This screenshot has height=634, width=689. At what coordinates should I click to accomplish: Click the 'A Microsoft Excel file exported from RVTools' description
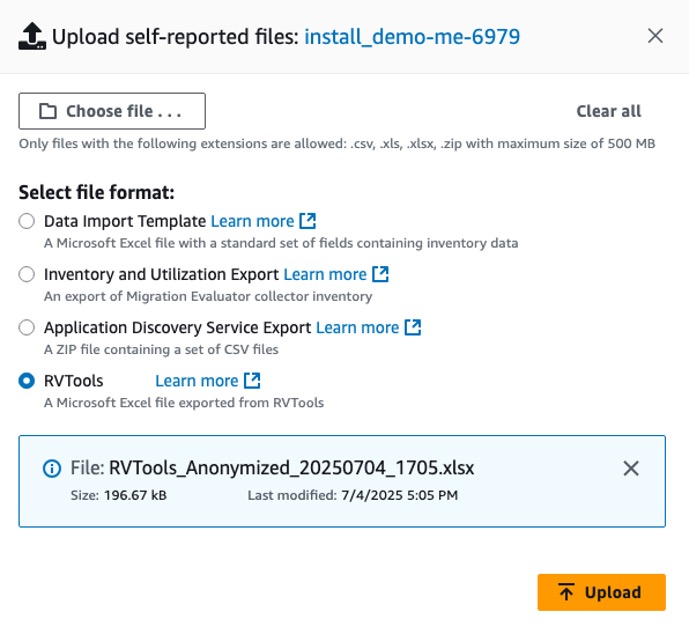click(x=184, y=403)
